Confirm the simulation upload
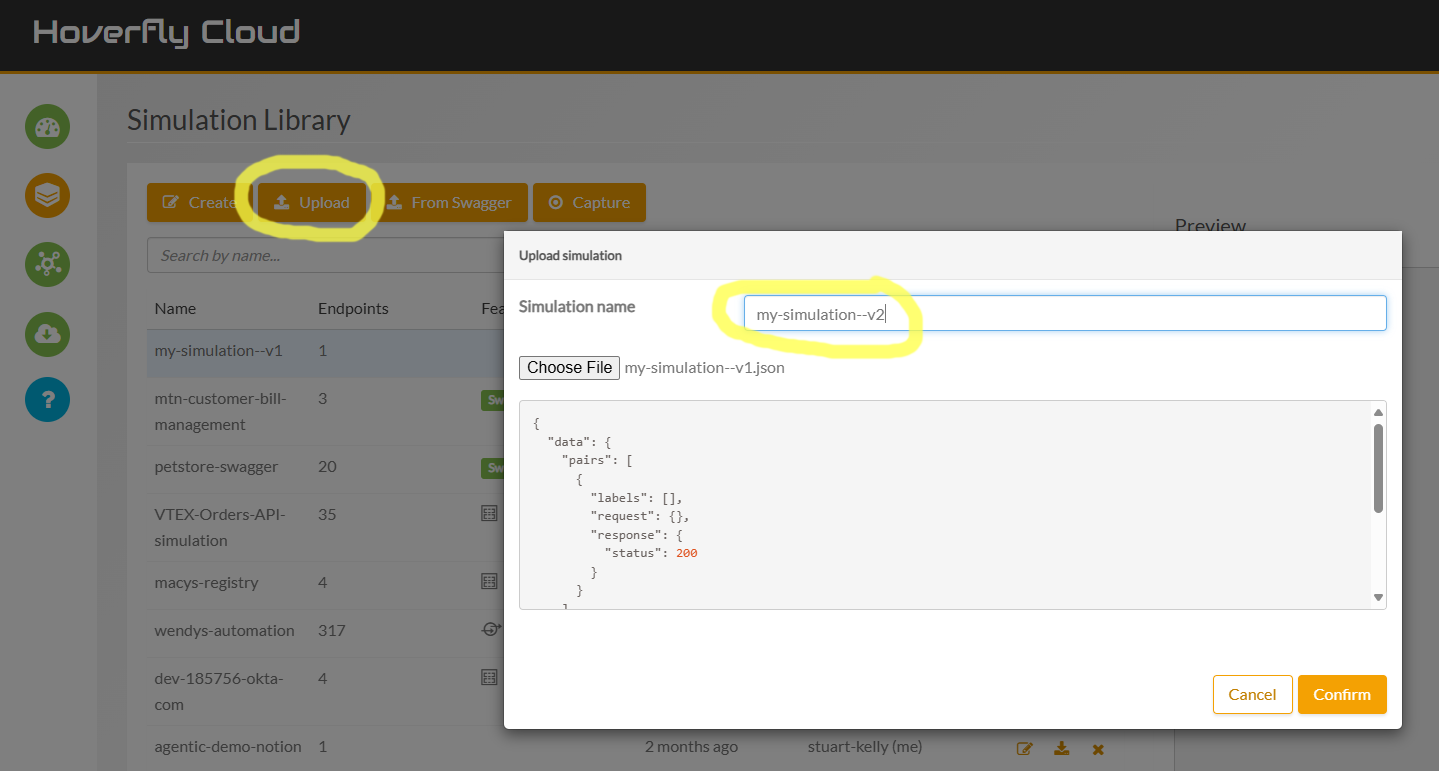 tap(1342, 695)
